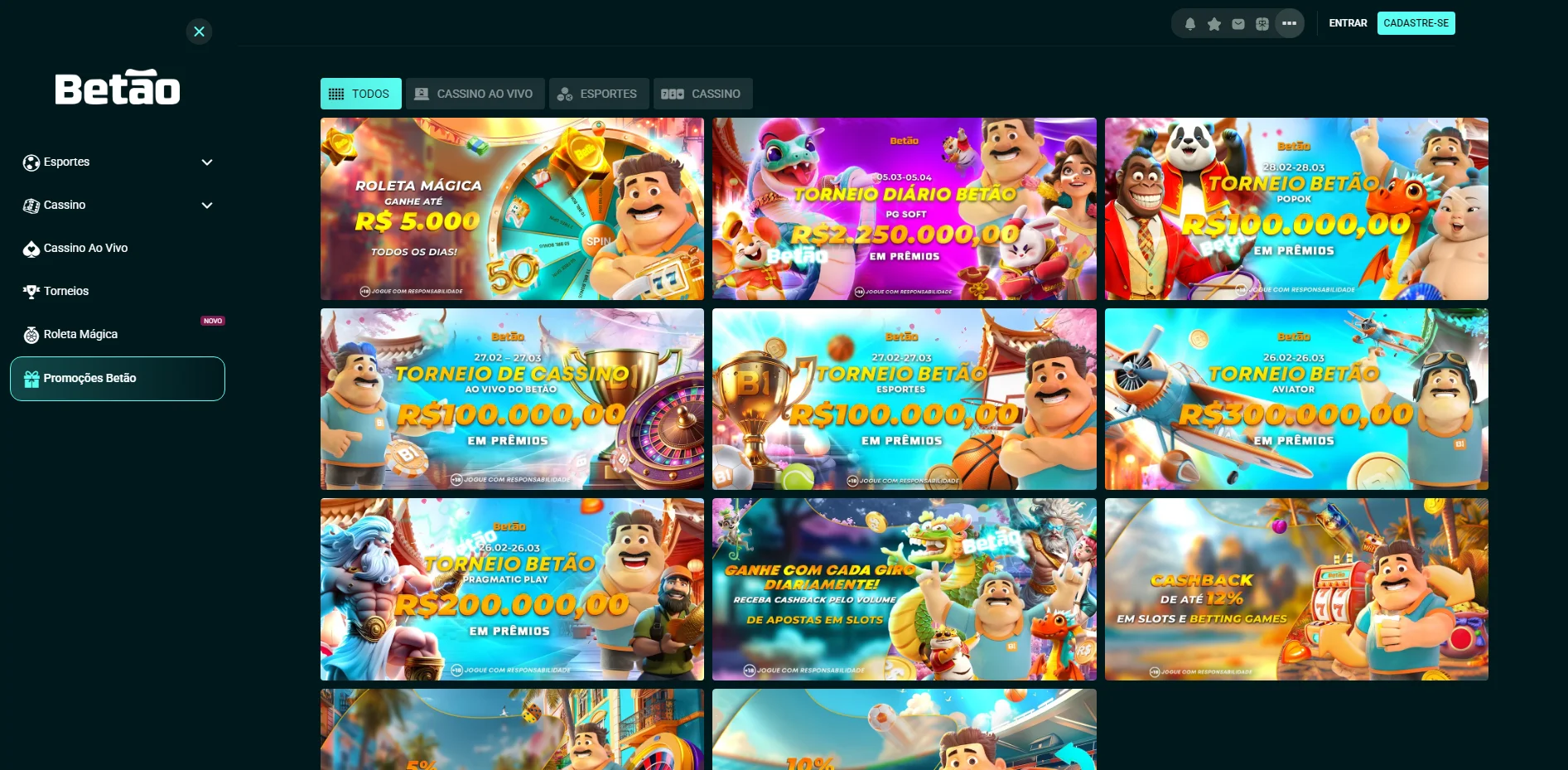1568x770 pixels.
Task: Open the partially visible 5% promotion banner
Action: coord(512,729)
